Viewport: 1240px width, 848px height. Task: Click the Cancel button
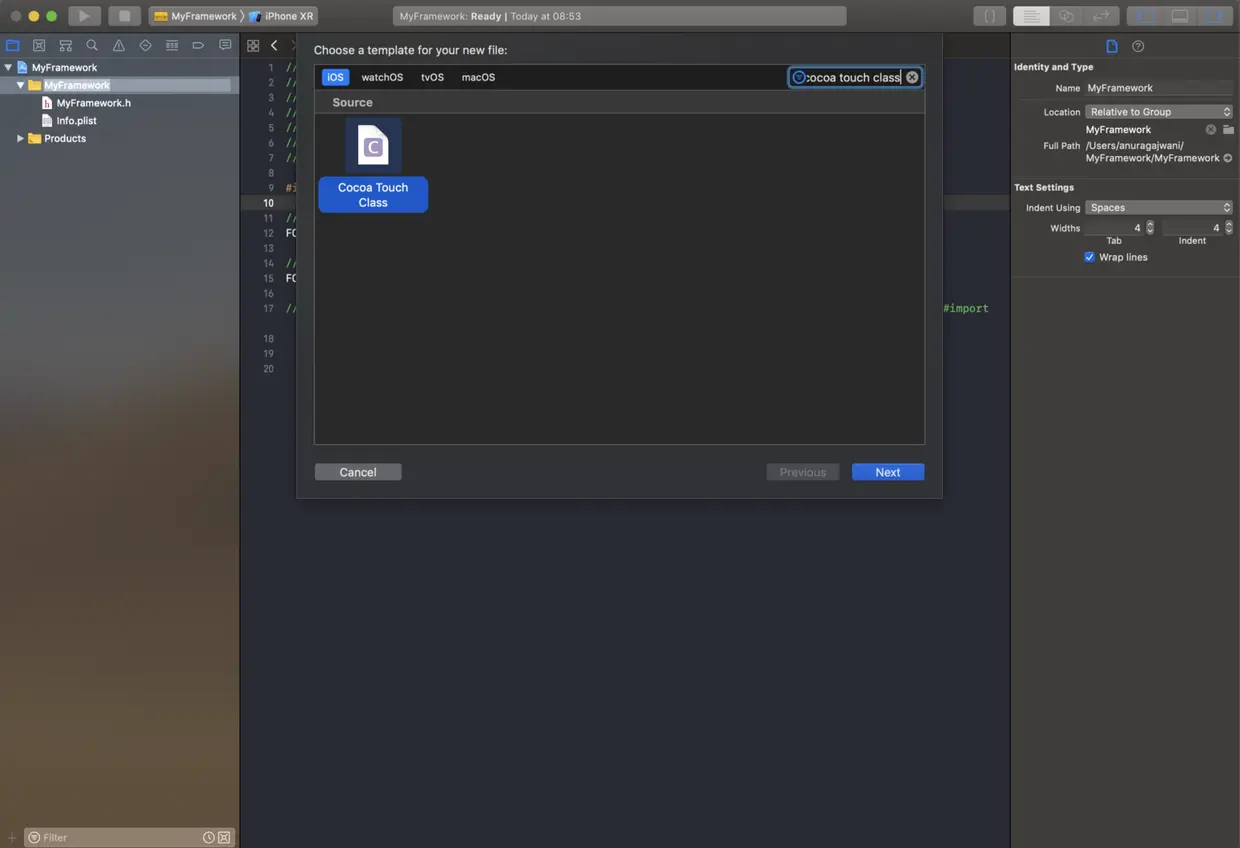click(x=358, y=472)
